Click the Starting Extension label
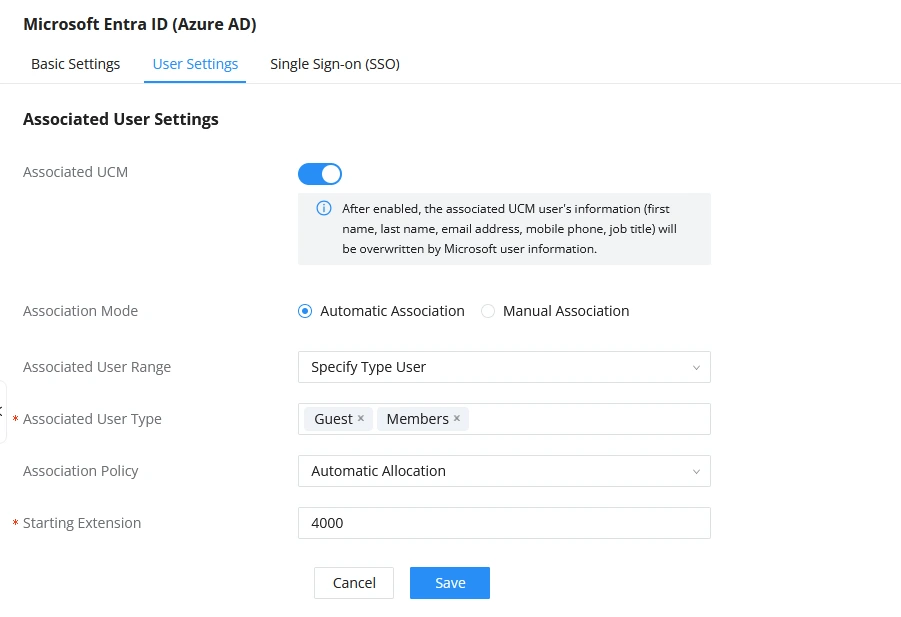This screenshot has height=617, width=901. [82, 523]
